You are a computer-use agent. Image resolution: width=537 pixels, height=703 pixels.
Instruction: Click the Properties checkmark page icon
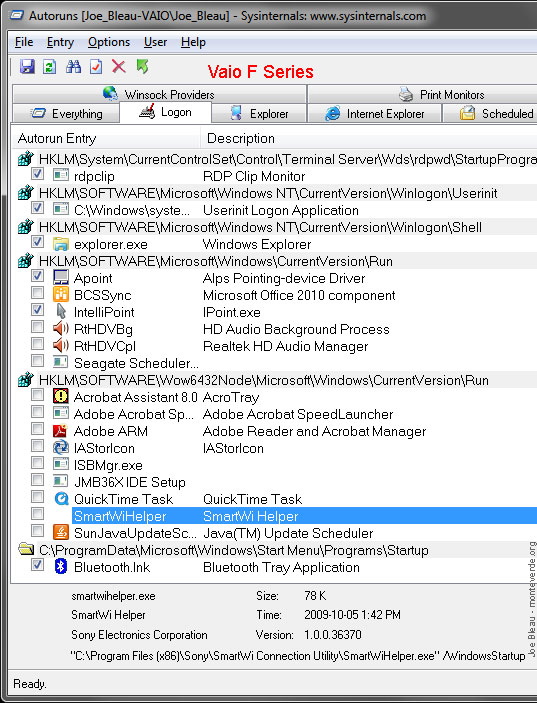click(x=96, y=67)
